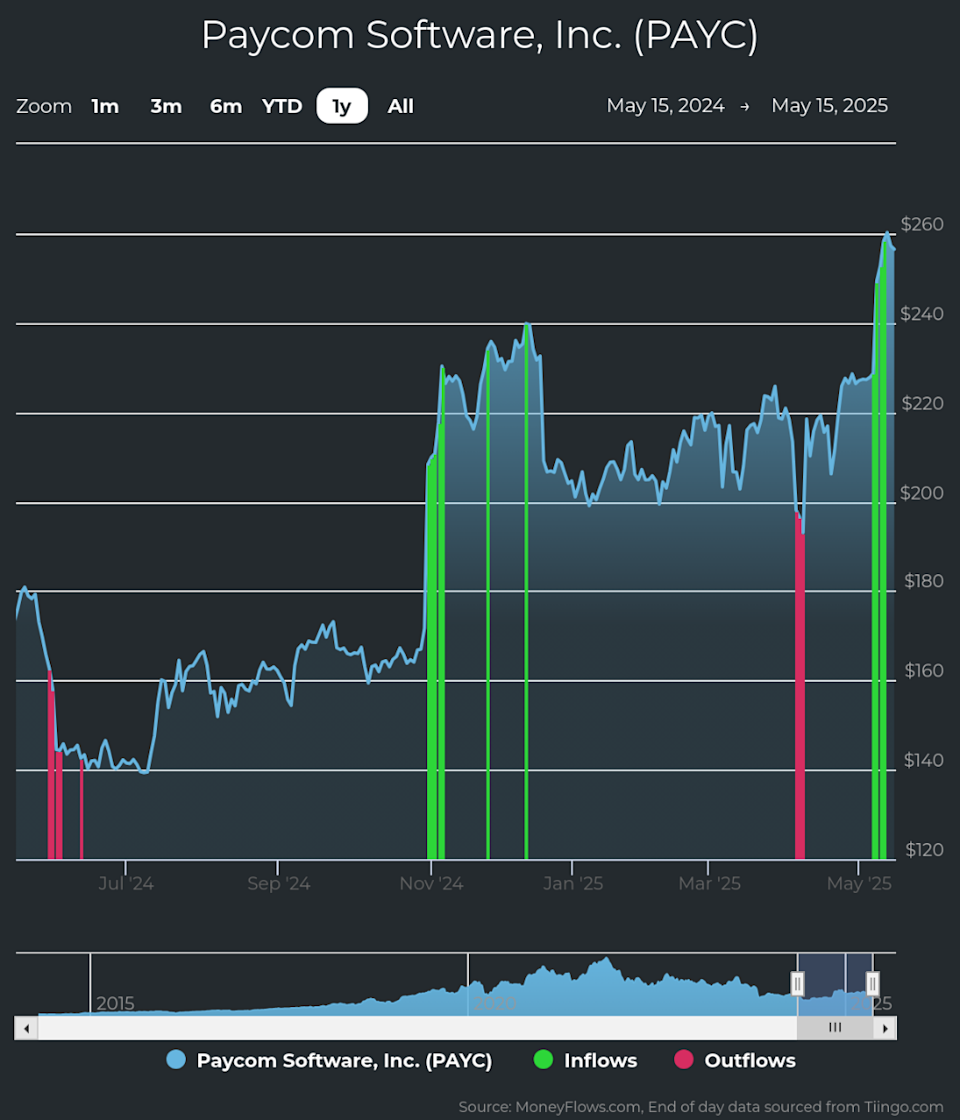The image size is (960, 1120).
Task: Grab the left navigator range handle
Action: pyautogui.click(x=798, y=984)
